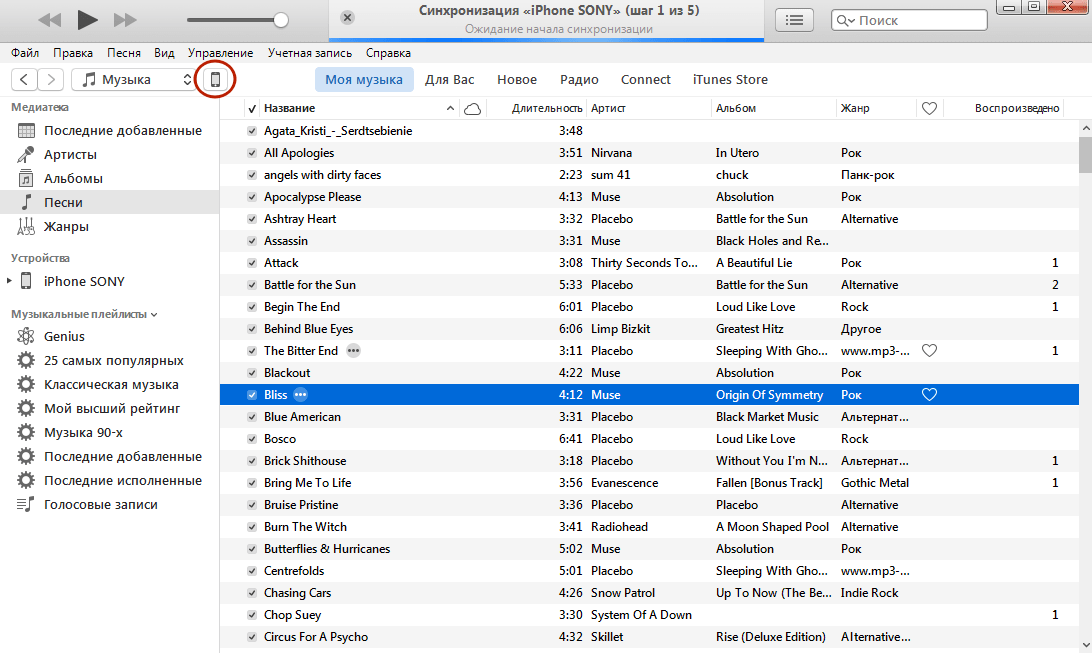Open the 25 самых популярных playlist
Viewport: 1092px width, 653px height.
(109, 361)
